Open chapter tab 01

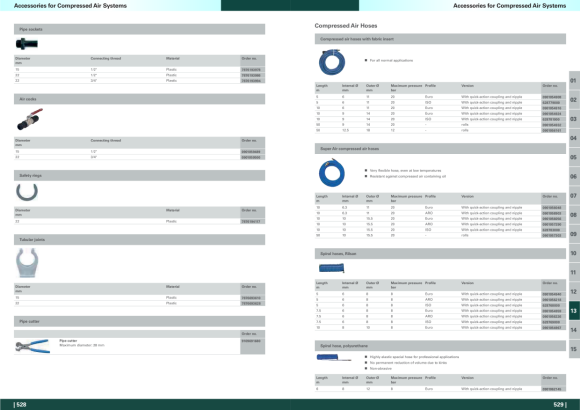click(x=574, y=81)
